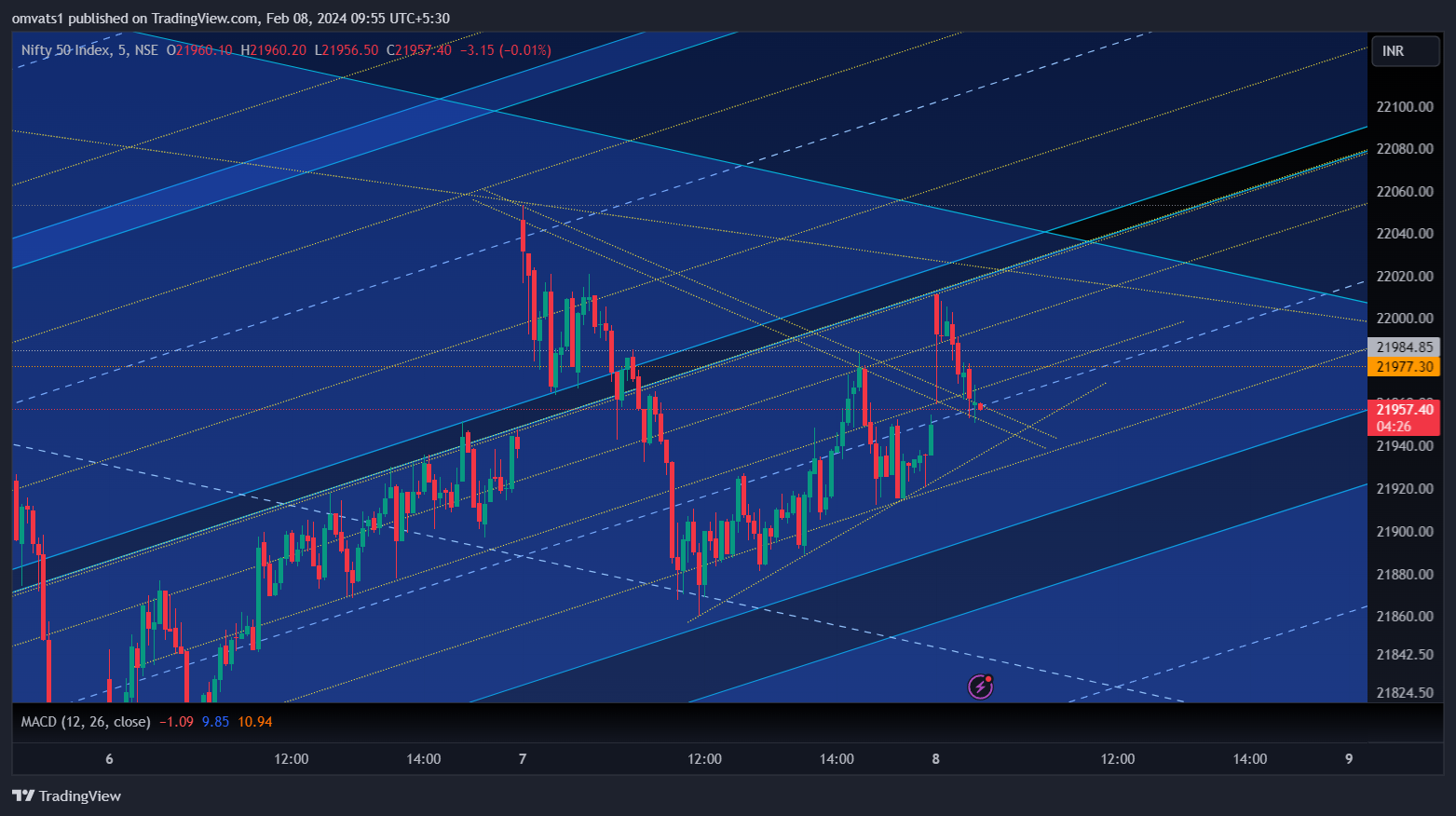1456x816 pixels.
Task: Click date label 6 on time axis
Action: (109, 759)
